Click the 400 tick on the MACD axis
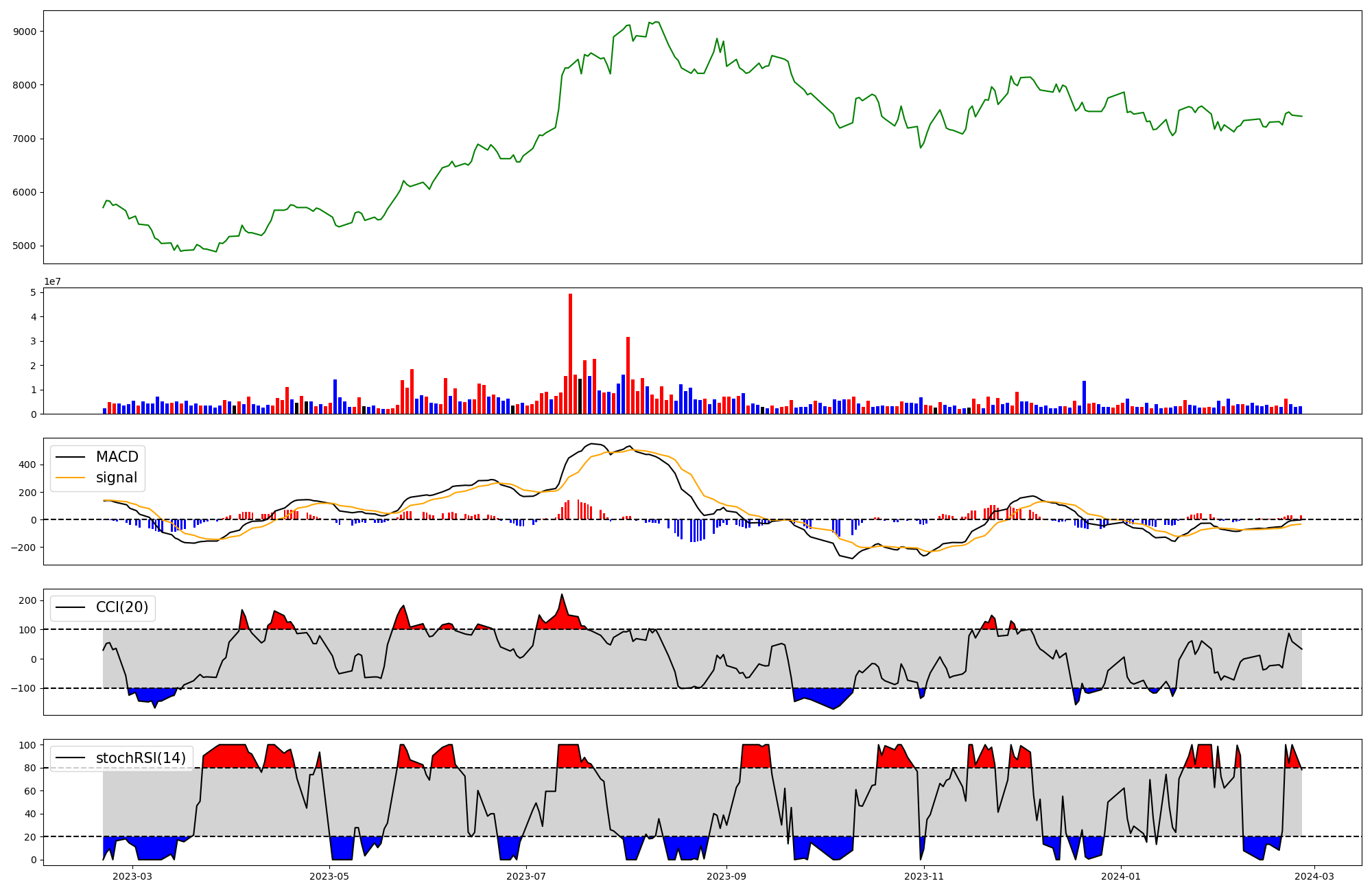 click(x=28, y=465)
